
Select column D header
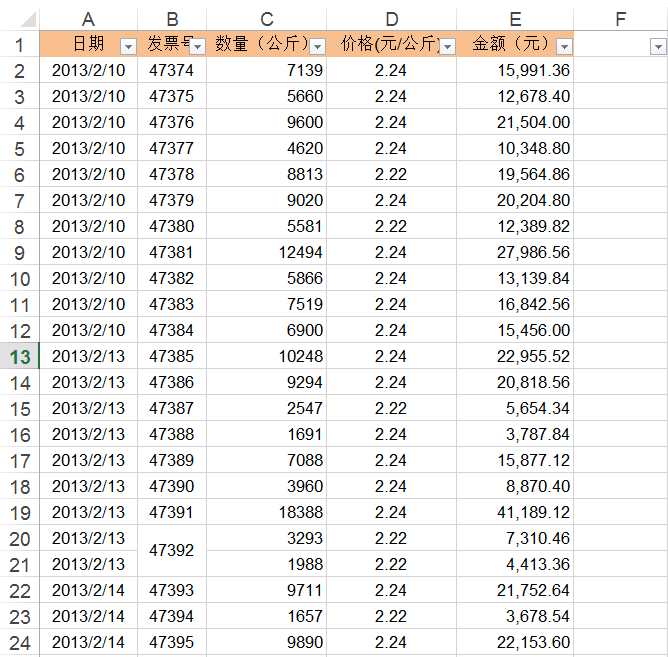click(x=392, y=19)
